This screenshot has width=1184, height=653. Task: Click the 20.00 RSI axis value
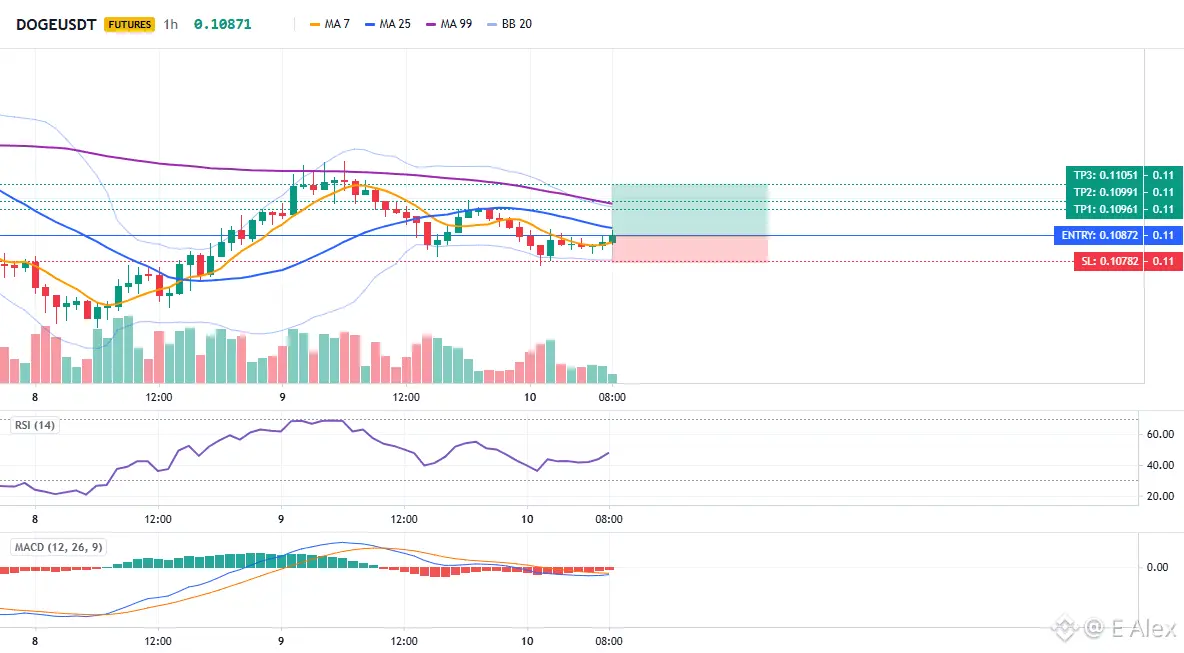1160,496
